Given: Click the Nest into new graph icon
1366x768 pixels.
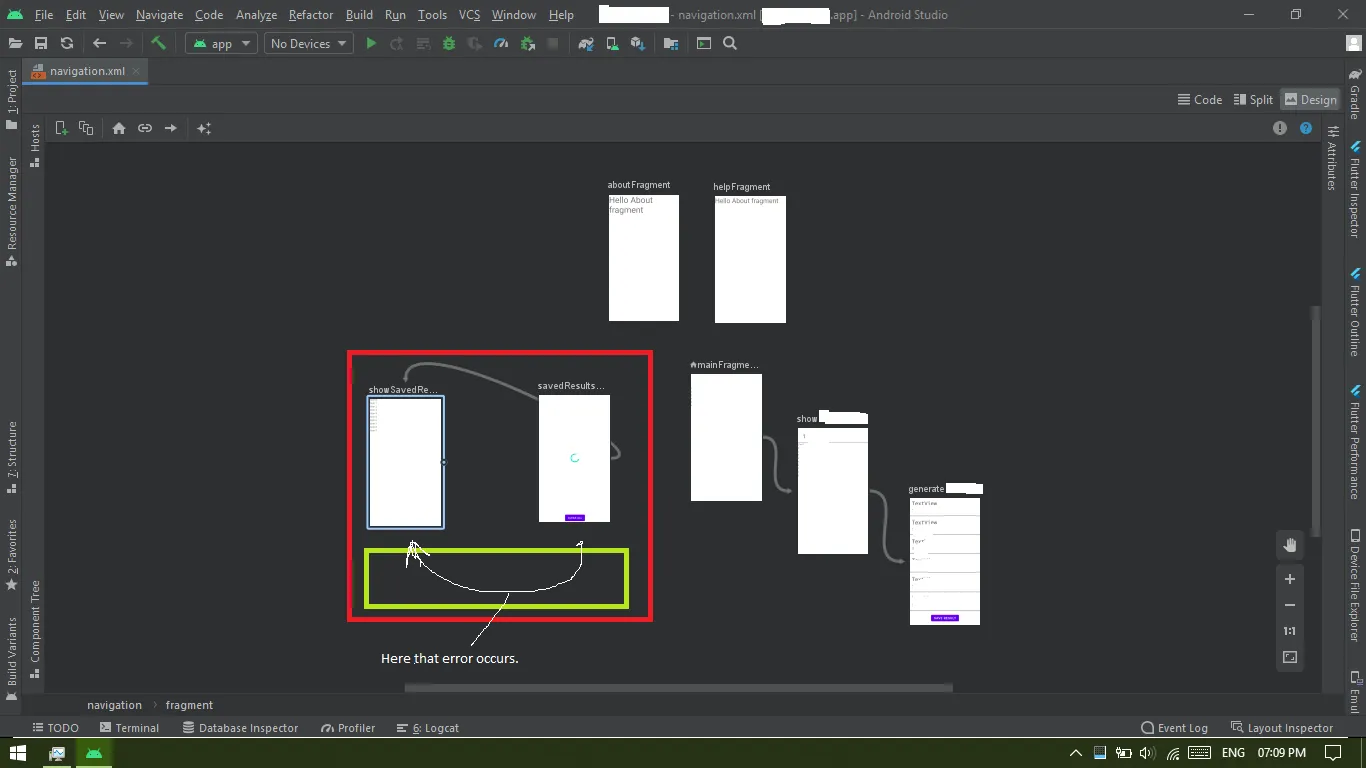Looking at the screenshot, I should 86,128.
